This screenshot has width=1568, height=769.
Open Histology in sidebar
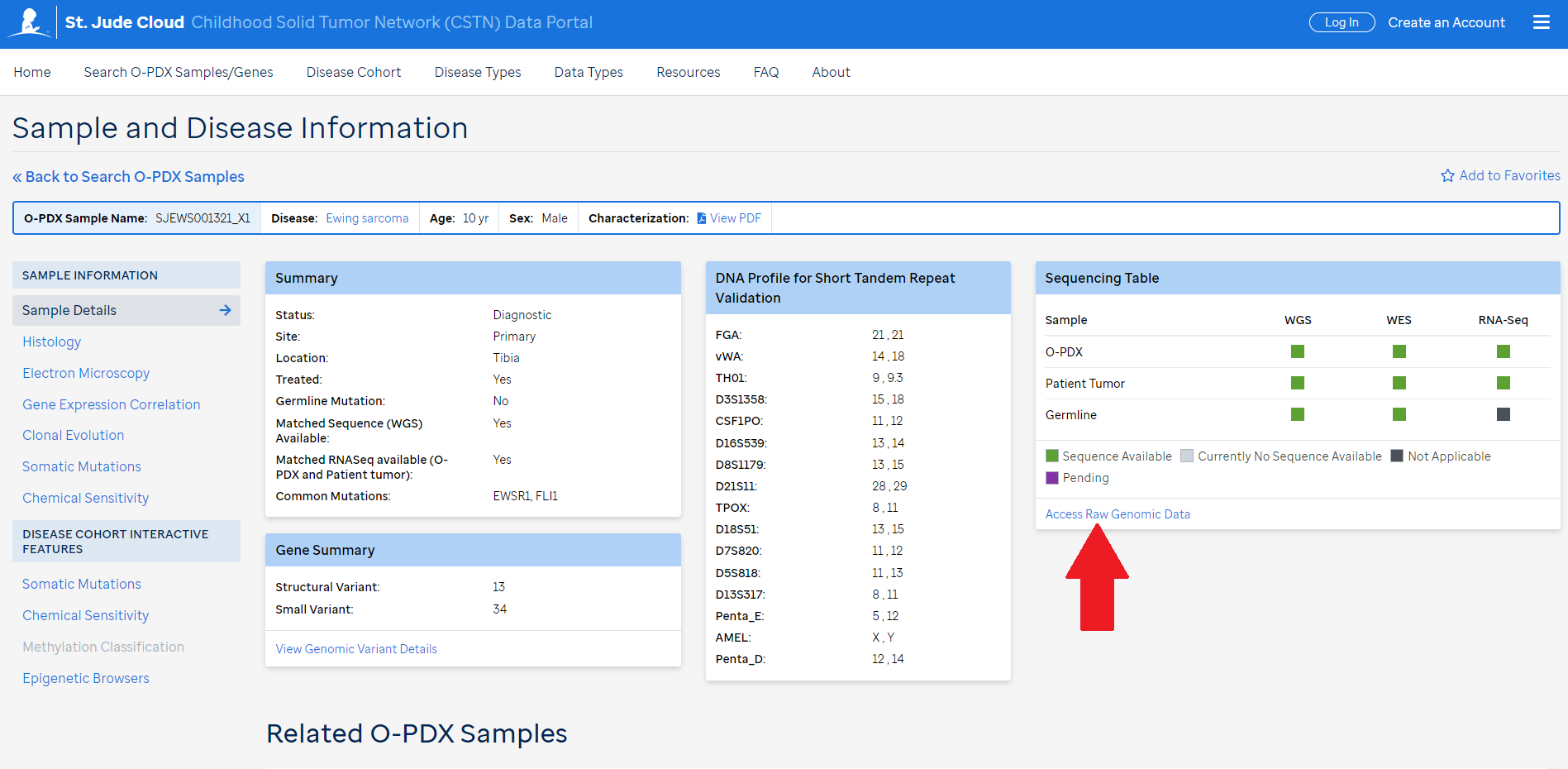[51, 342]
